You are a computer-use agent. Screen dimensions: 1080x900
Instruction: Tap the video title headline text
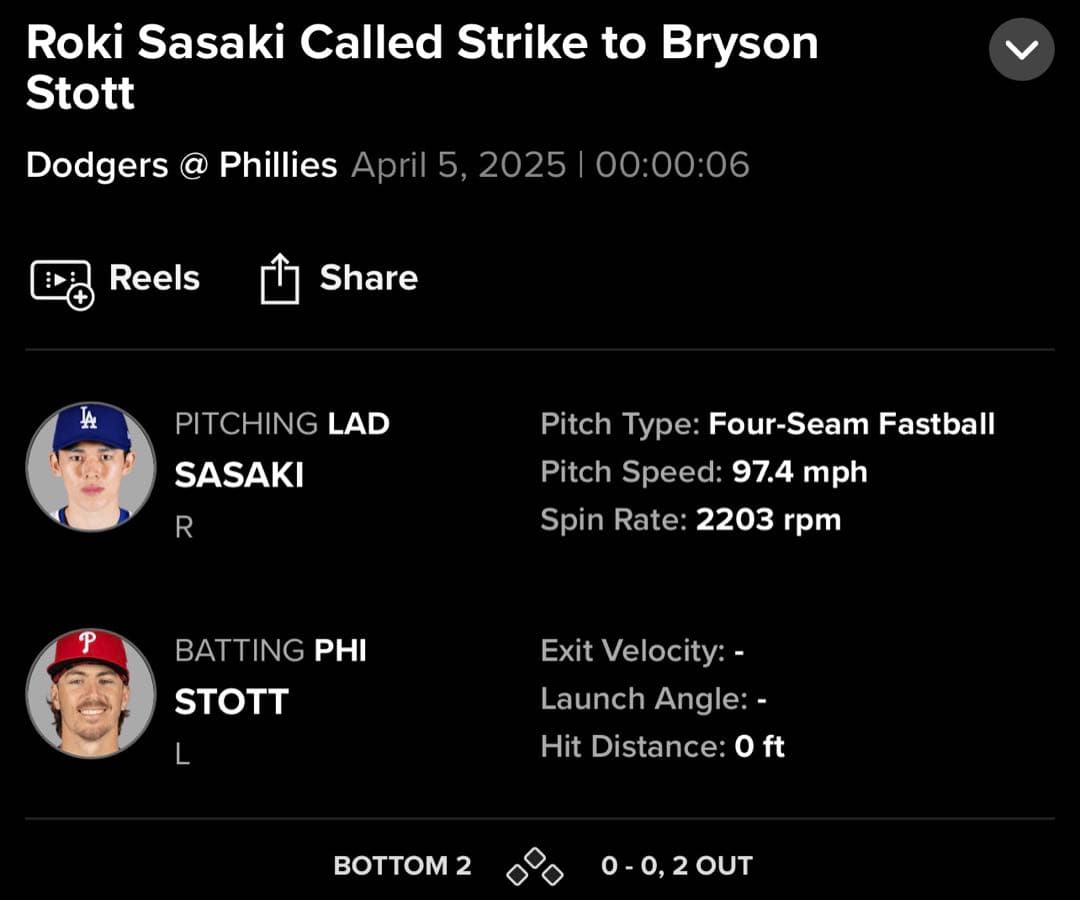422,68
